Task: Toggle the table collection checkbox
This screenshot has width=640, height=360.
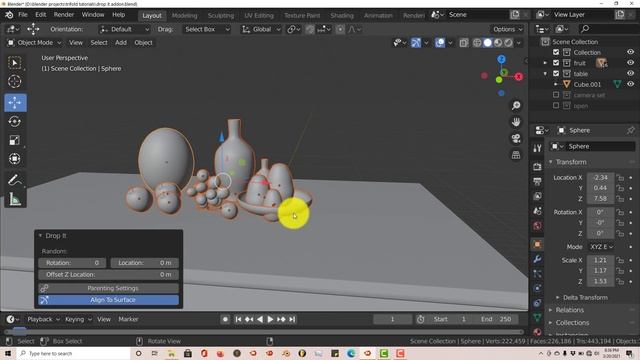Action: (556, 73)
